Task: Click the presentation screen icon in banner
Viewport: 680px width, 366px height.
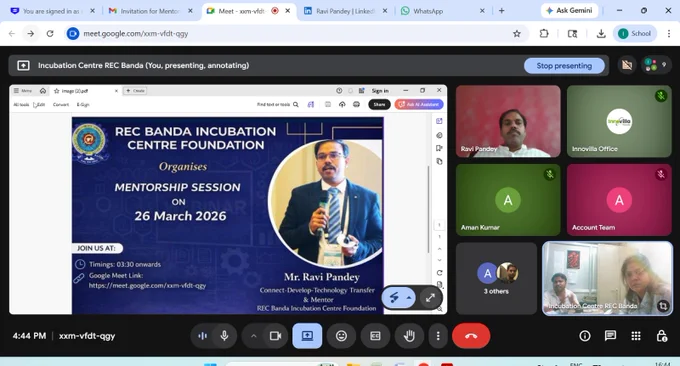Action: tap(23, 65)
